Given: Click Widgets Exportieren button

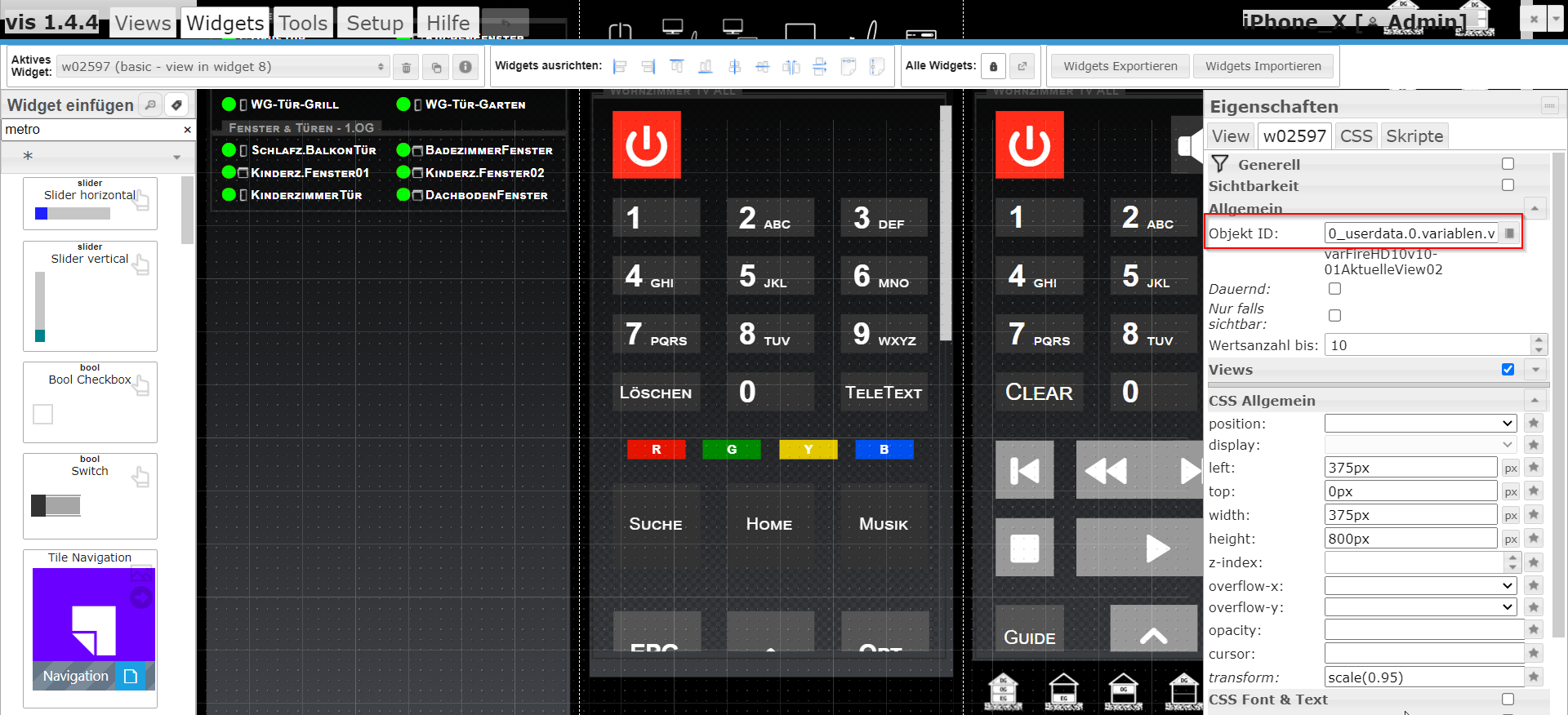Looking at the screenshot, I should point(1120,66).
